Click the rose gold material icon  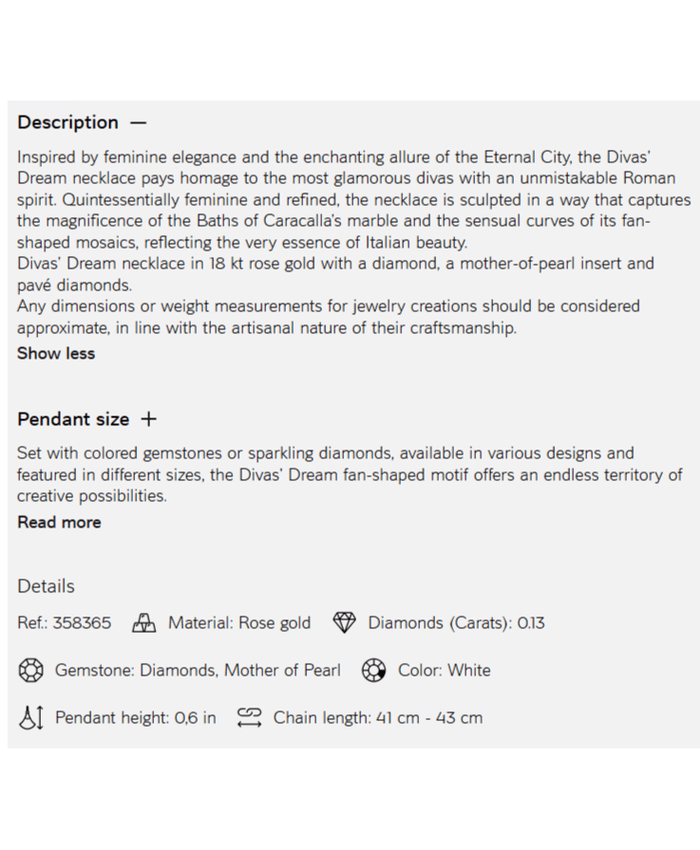pyautogui.click(x=145, y=623)
